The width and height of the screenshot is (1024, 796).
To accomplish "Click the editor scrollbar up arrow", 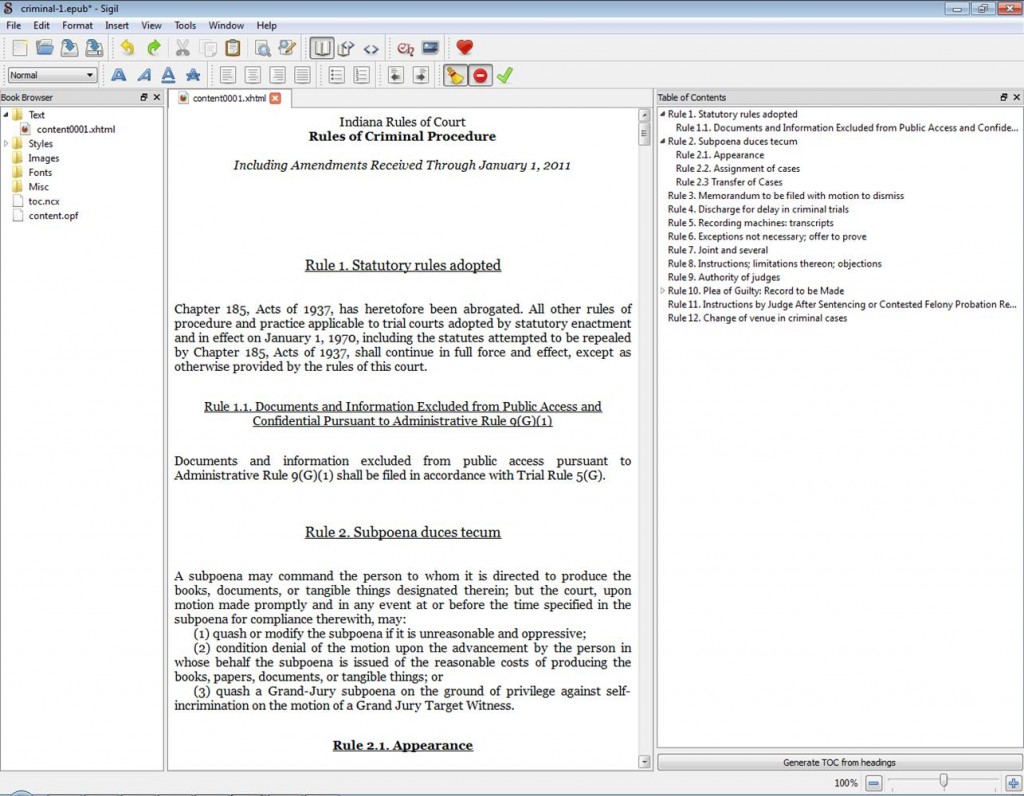I will tap(645, 115).
